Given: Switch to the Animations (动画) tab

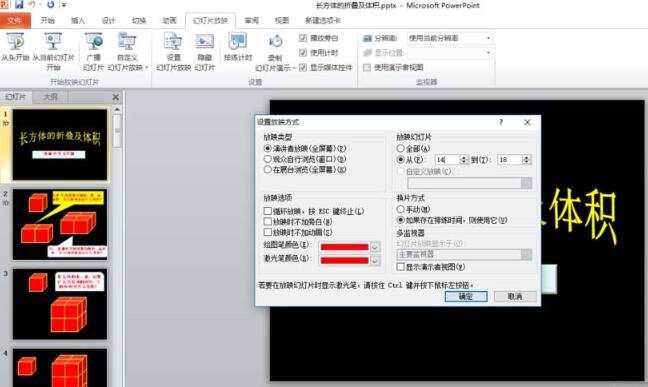Looking at the screenshot, I should pyautogui.click(x=169, y=21).
